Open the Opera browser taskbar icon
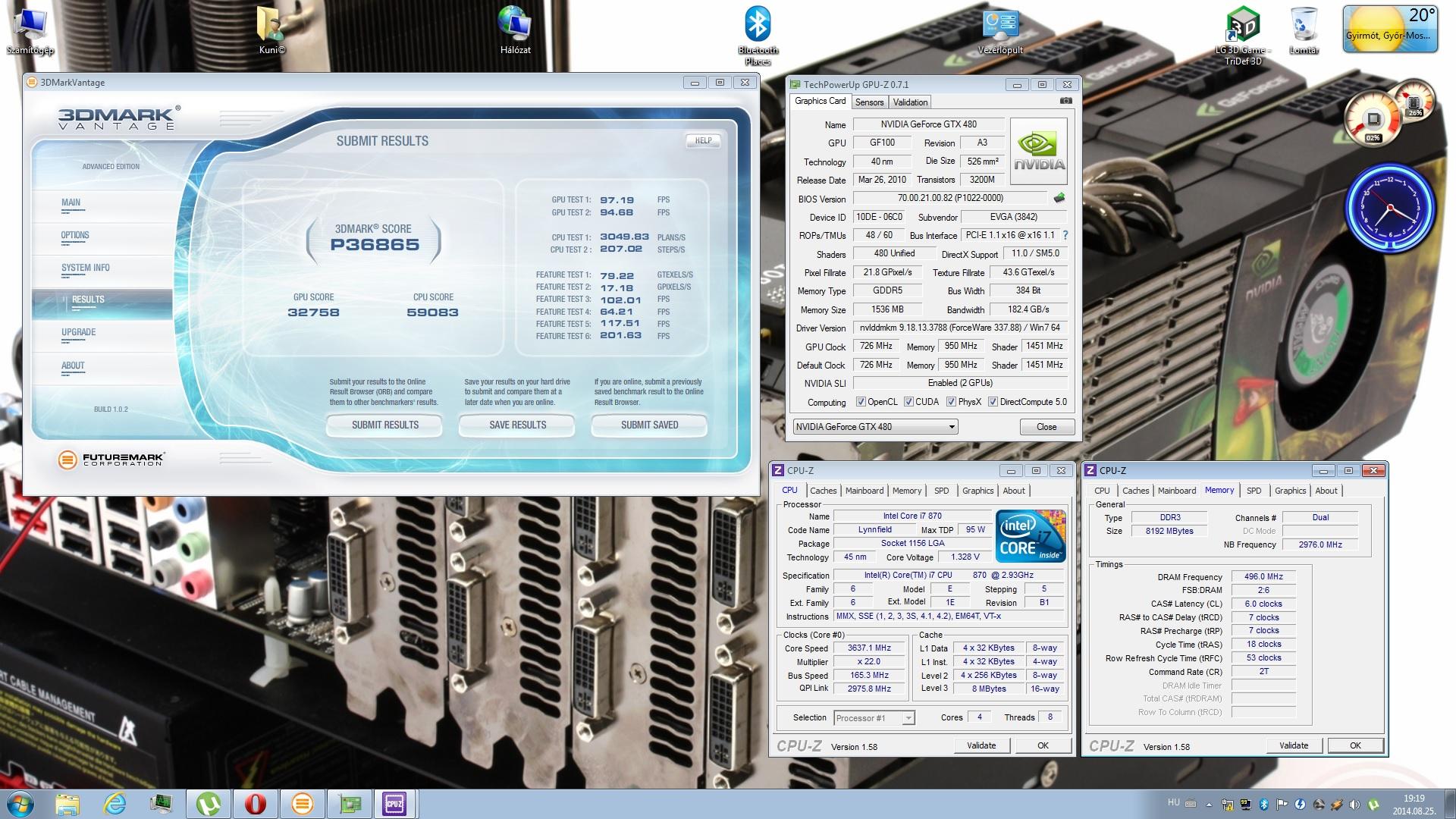 point(256,803)
